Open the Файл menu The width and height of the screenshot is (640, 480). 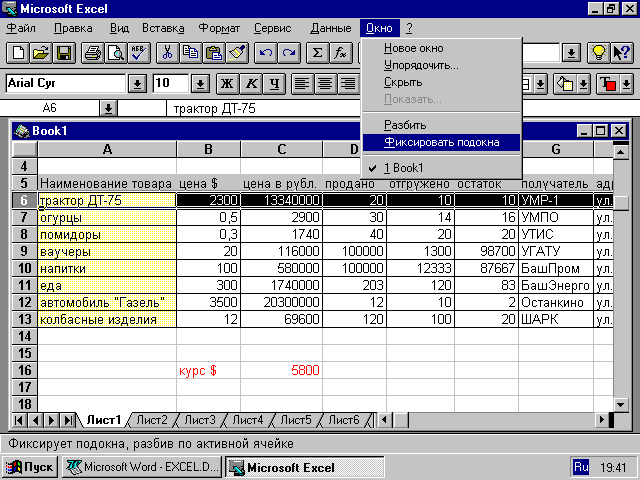tap(22, 28)
